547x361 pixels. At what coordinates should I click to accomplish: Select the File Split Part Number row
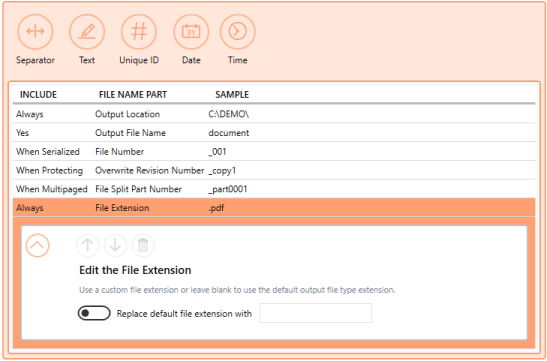click(x=274, y=189)
